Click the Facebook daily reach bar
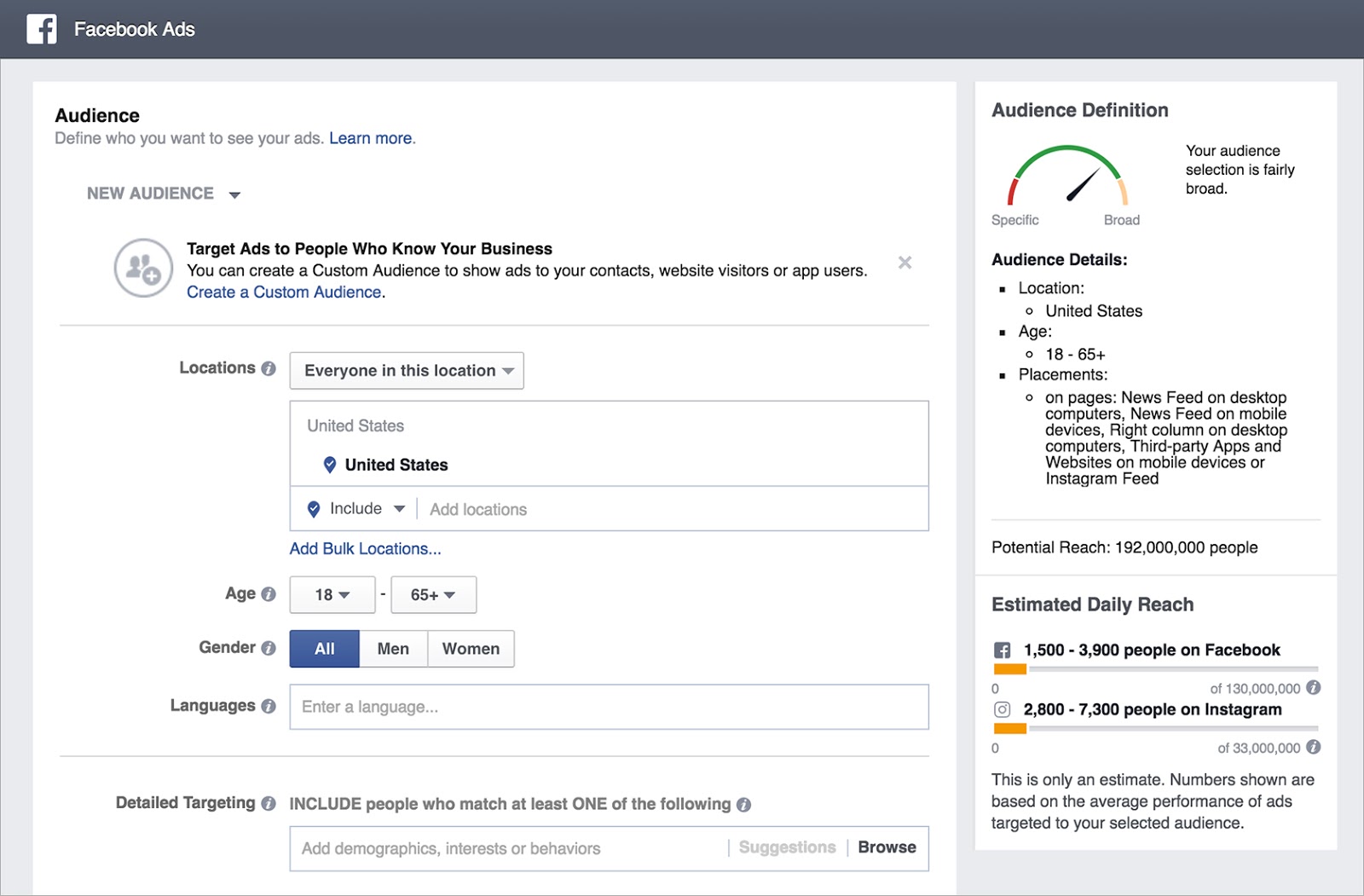 tap(1156, 669)
